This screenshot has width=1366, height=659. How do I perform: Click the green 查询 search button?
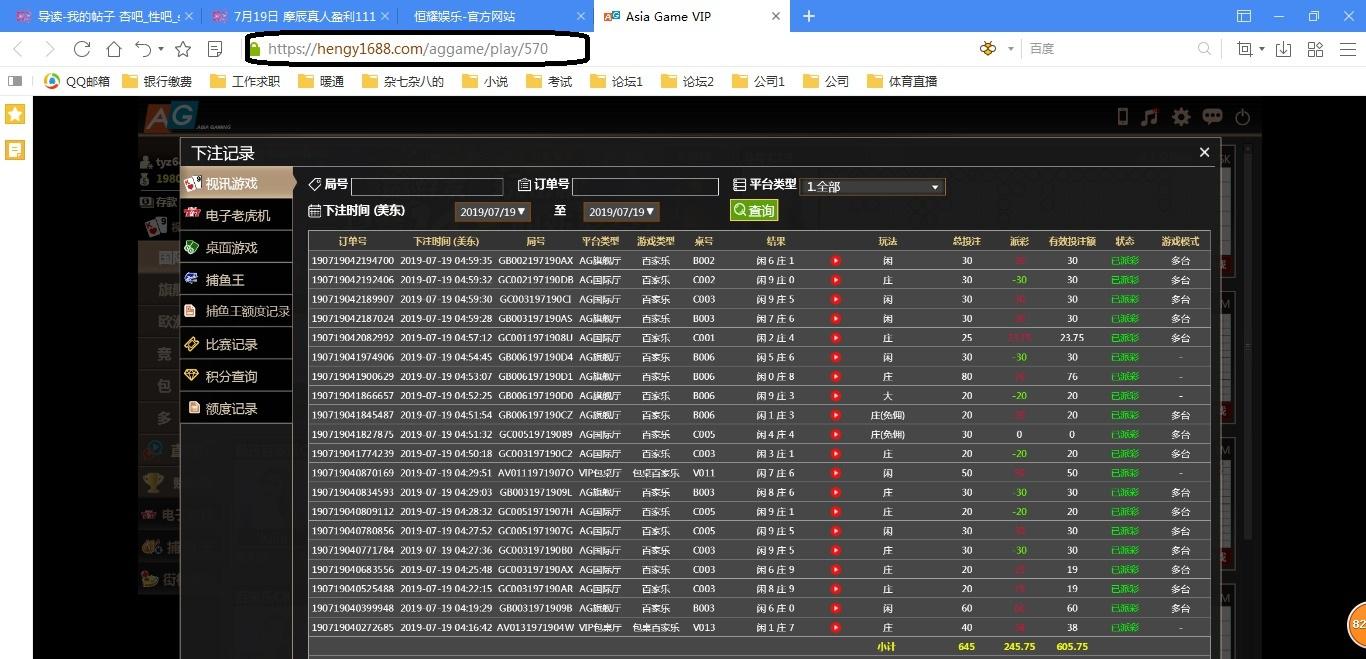click(x=754, y=211)
